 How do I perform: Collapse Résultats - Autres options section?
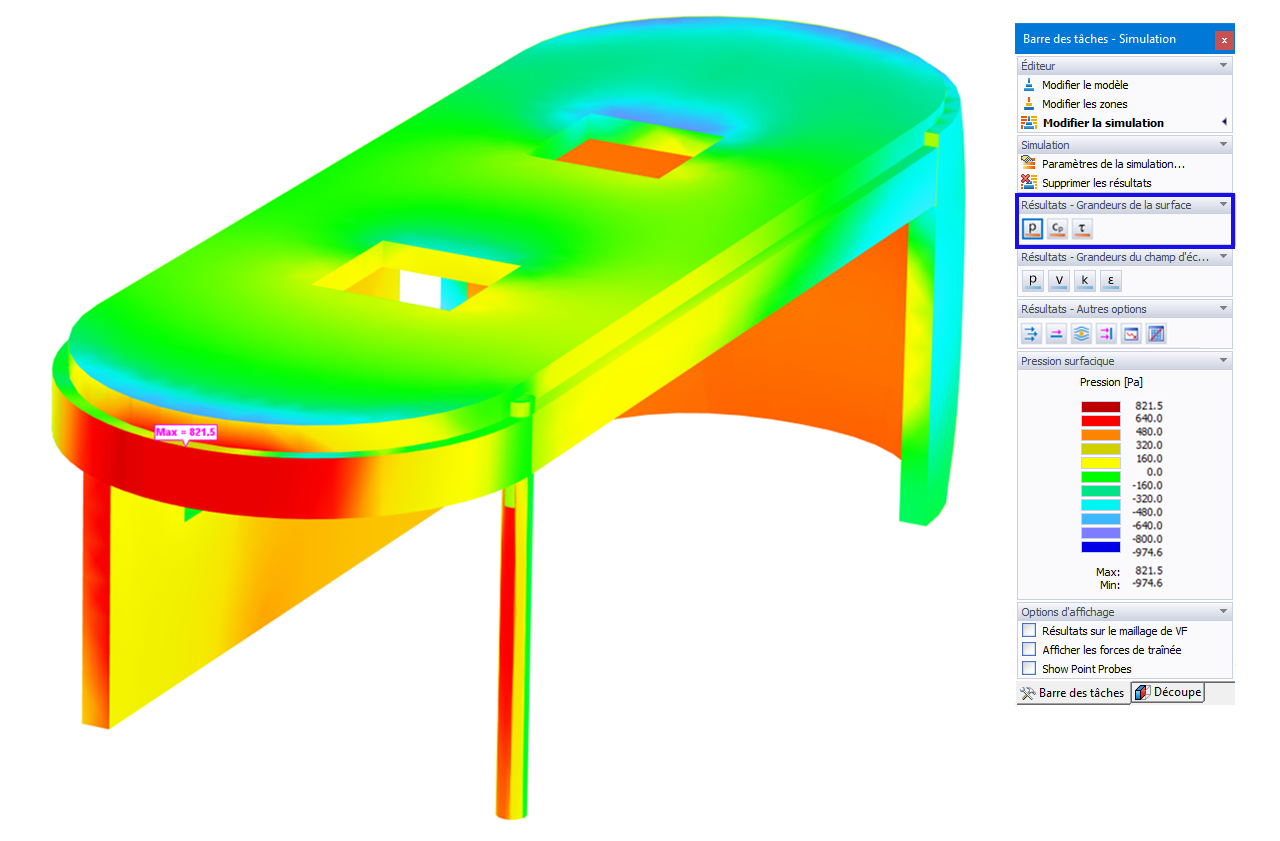pyautogui.click(x=1223, y=309)
